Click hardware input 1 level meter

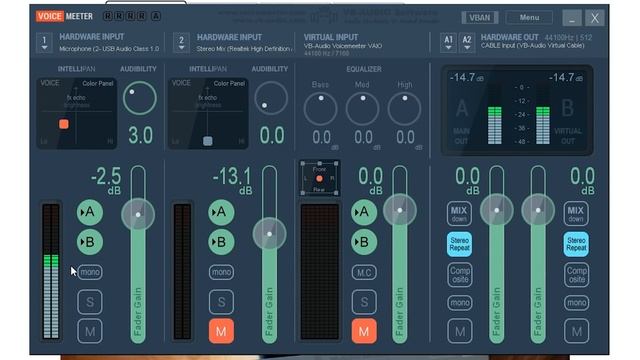click(x=51, y=271)
